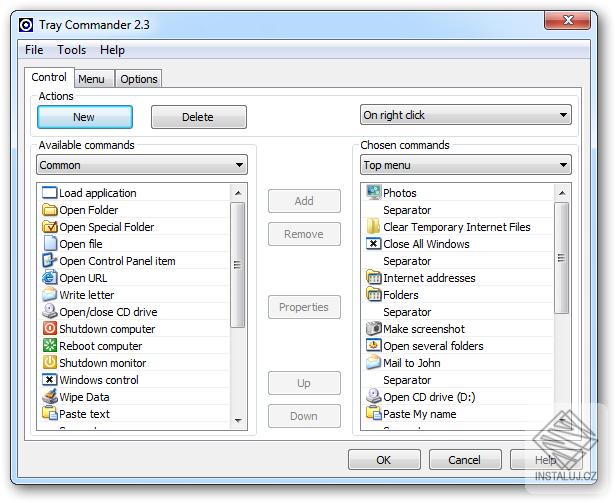The width and height of the screenshot is (616, 503).
Task: Click the New action button
Action: pyautogui.click(x=85, y=117)
